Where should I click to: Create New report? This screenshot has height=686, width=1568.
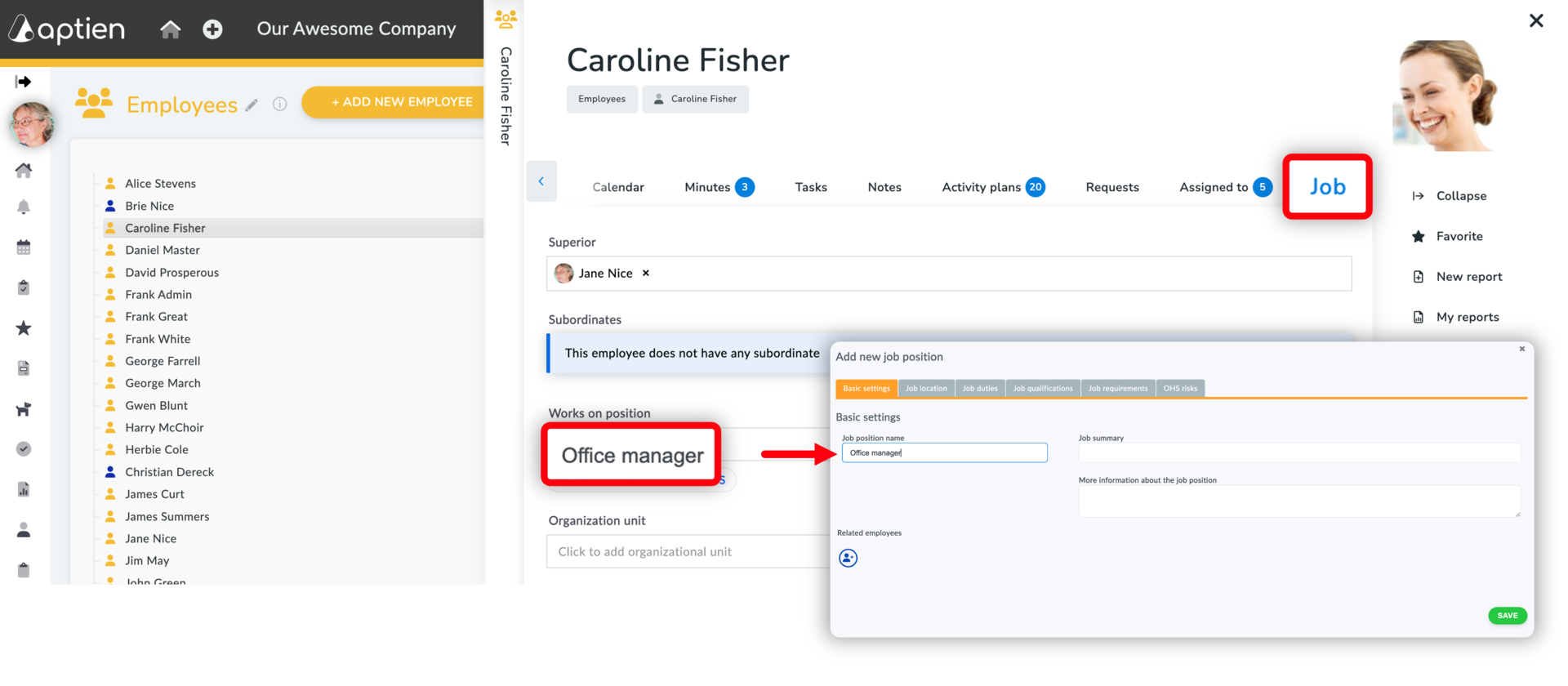point(1457,277)
